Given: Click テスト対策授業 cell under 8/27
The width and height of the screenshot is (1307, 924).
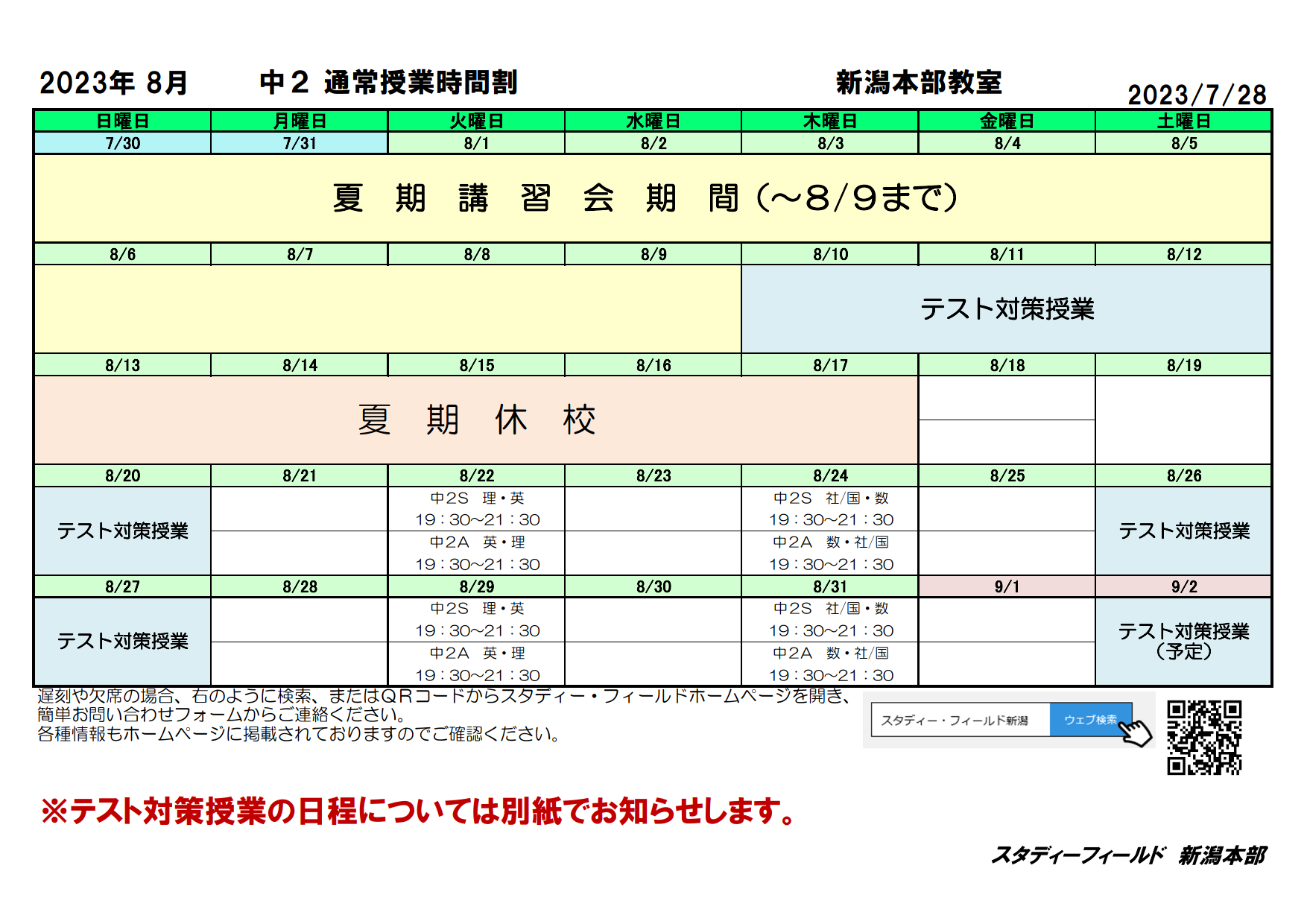Looking at the screenshot, I should [x=123, y=641].
